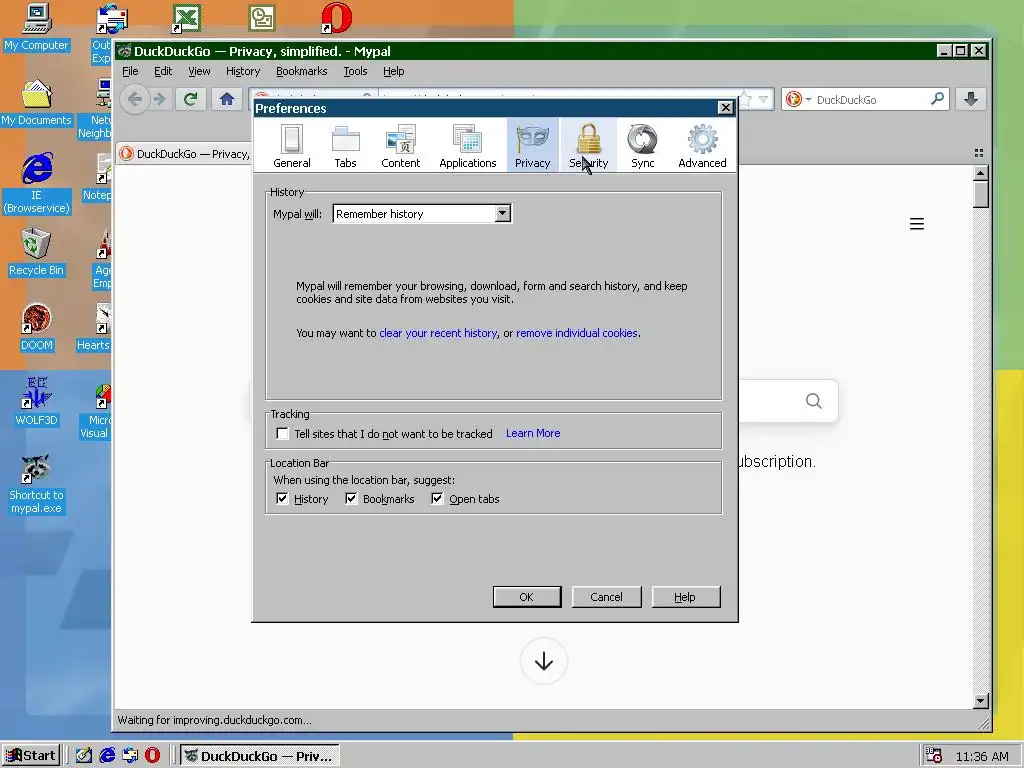The height and width of the screenshot is (768, 1024).
Task: Open the Applications preferences pane
Action: pyautogui.click(x=468, y=146)
